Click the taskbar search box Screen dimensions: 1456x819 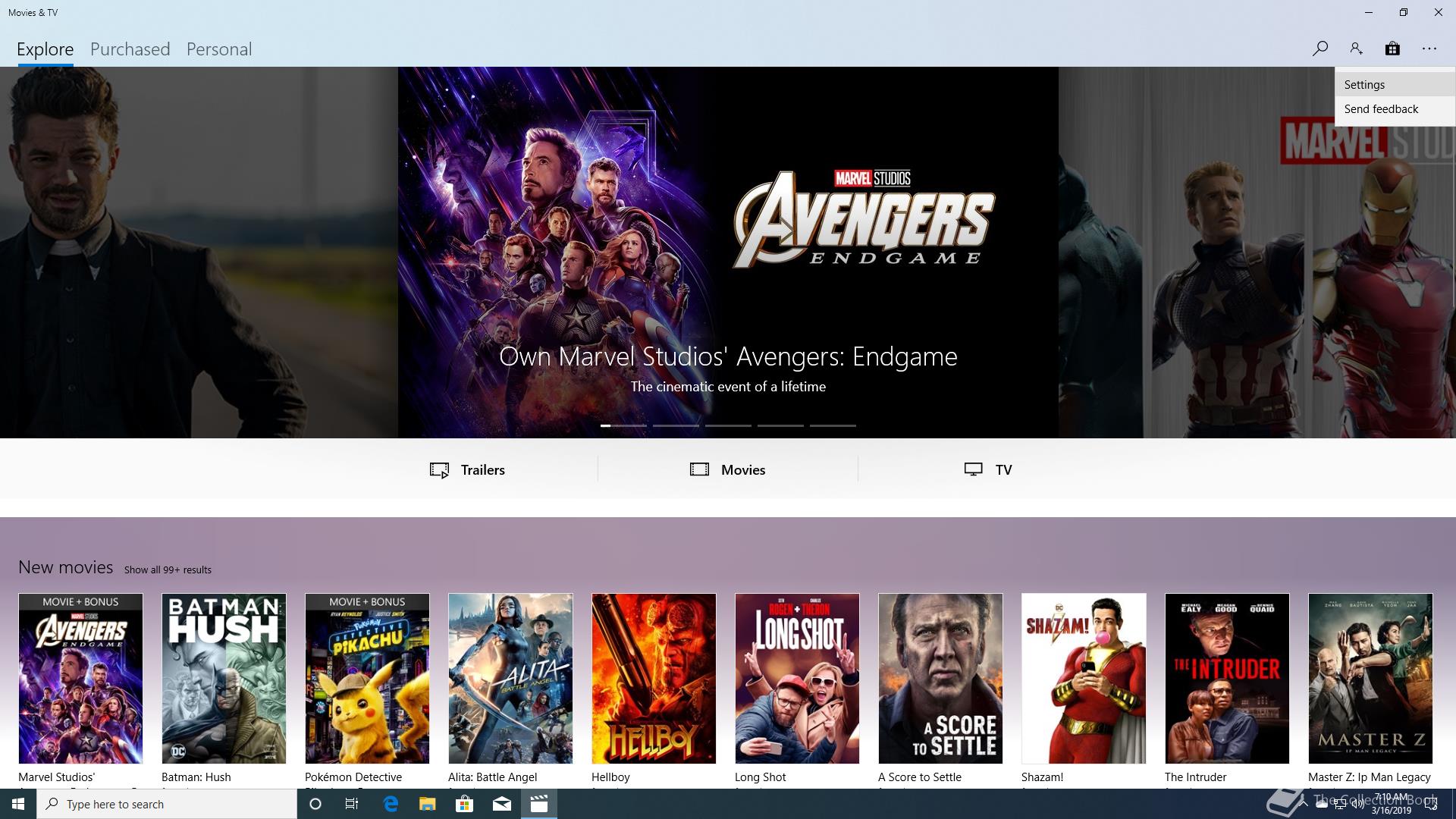[x=167, y=804]
